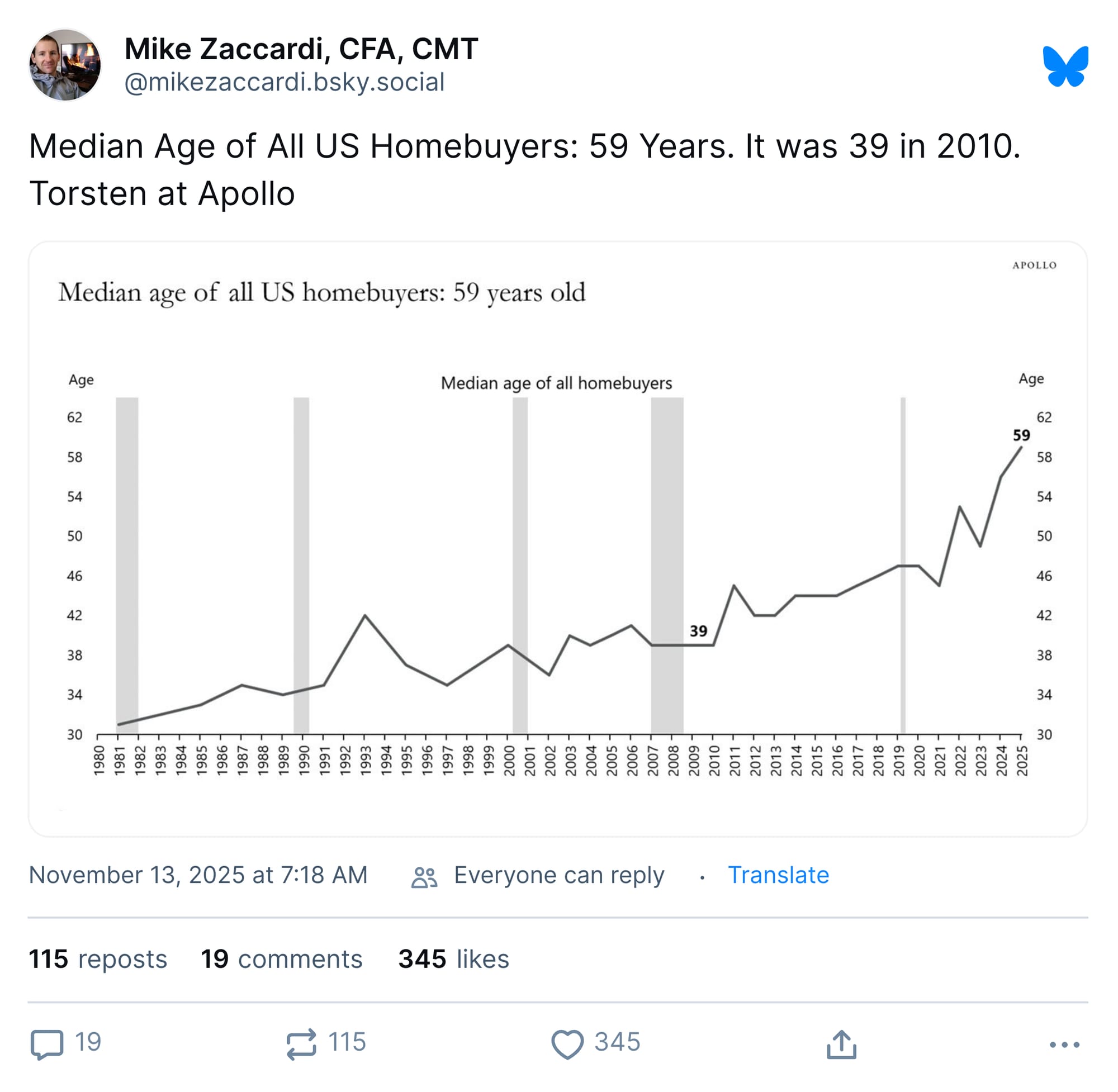This screenshot has height=1092, width=1118.
Task: Click the share upload icon
Action: [x=841, y=1043]
